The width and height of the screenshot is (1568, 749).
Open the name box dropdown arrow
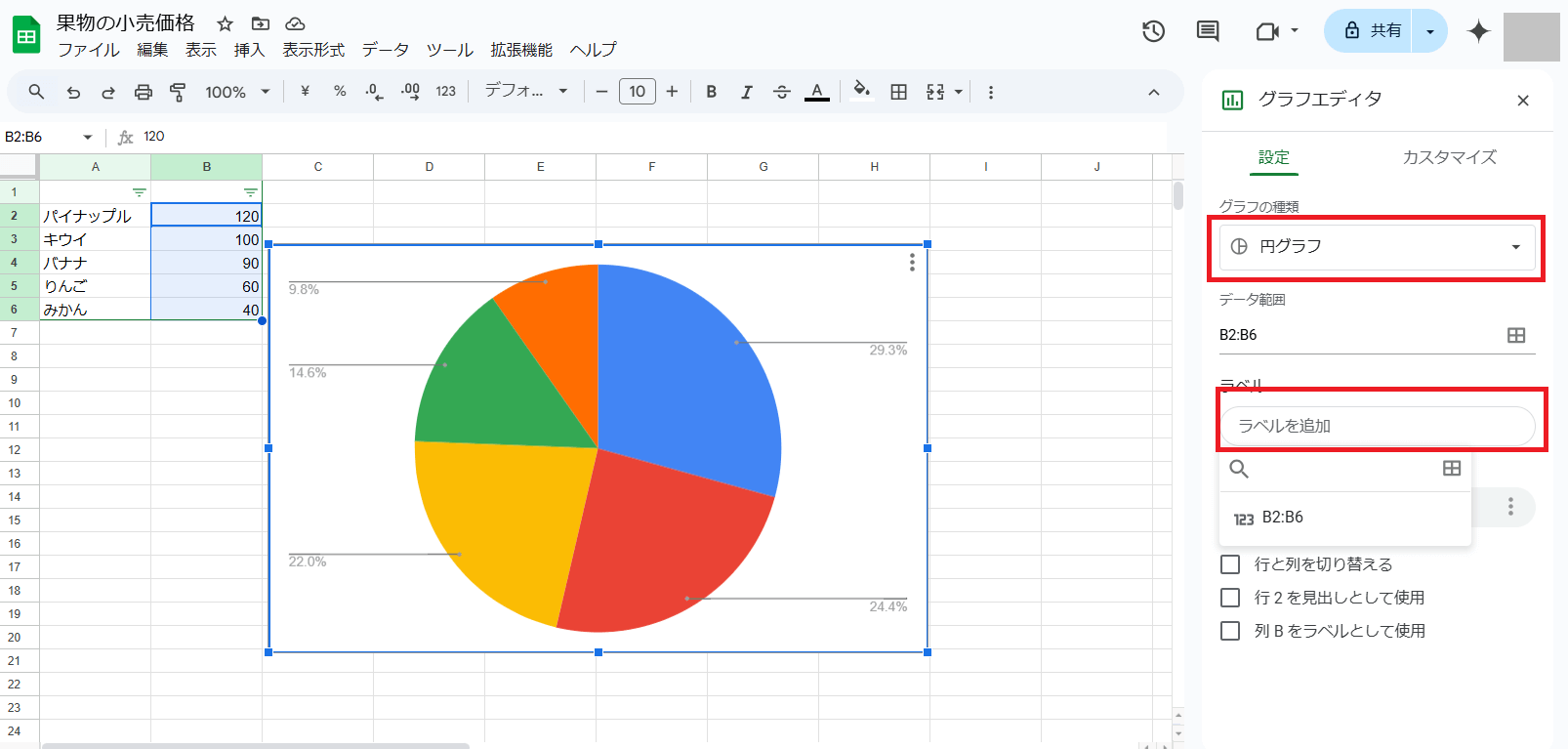[x=88, y=138]
